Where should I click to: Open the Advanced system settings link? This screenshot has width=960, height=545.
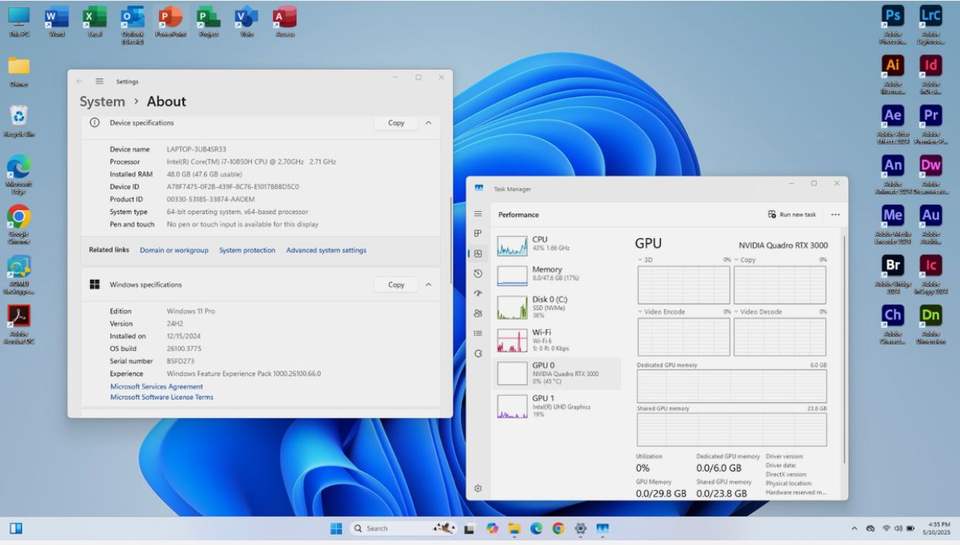coord(326,250)
